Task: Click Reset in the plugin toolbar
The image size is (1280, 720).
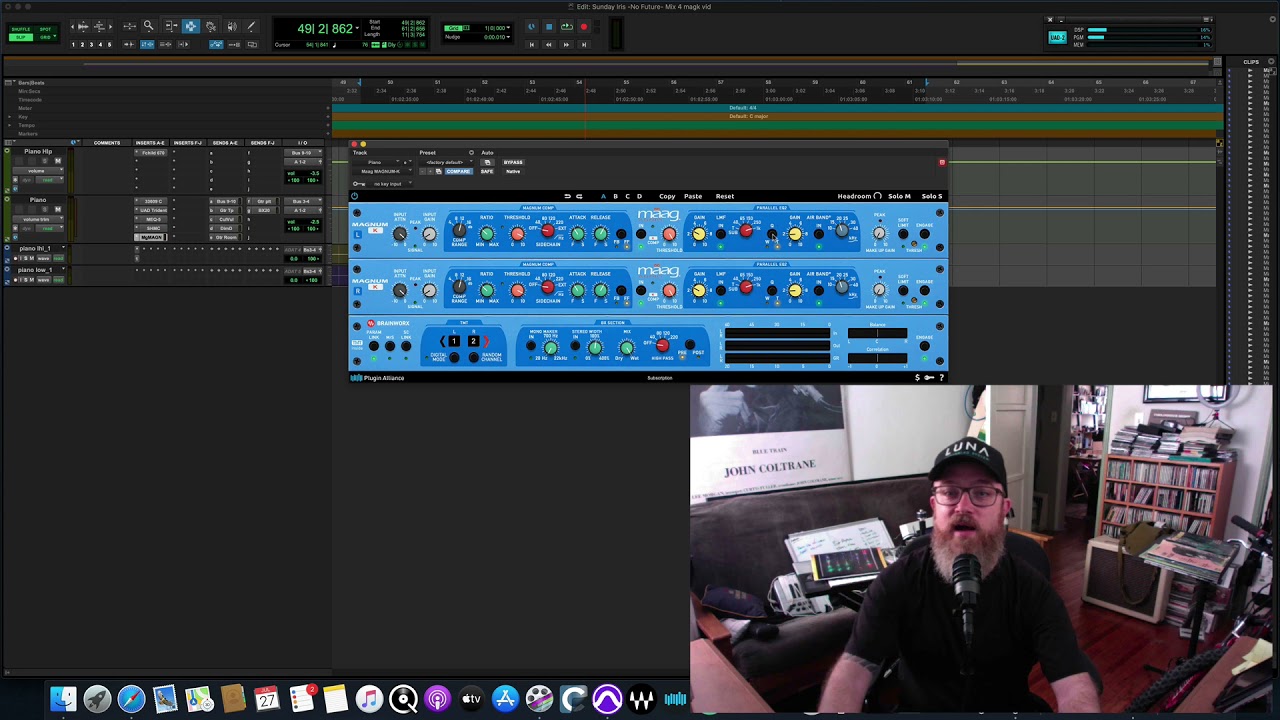Action: [x=725, y=196]
